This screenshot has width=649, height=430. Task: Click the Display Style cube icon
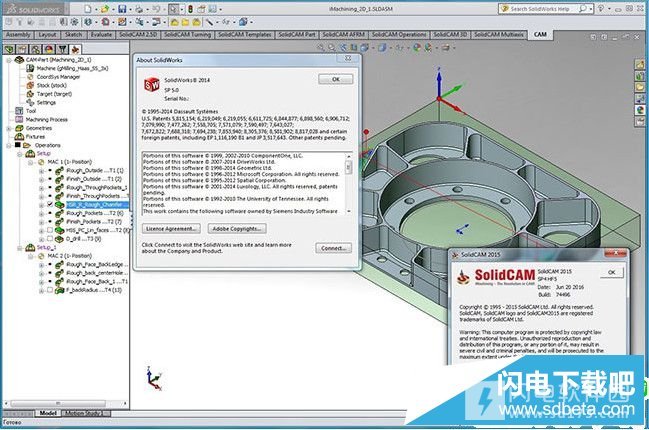pyautogui.click(x=382, y=48)
